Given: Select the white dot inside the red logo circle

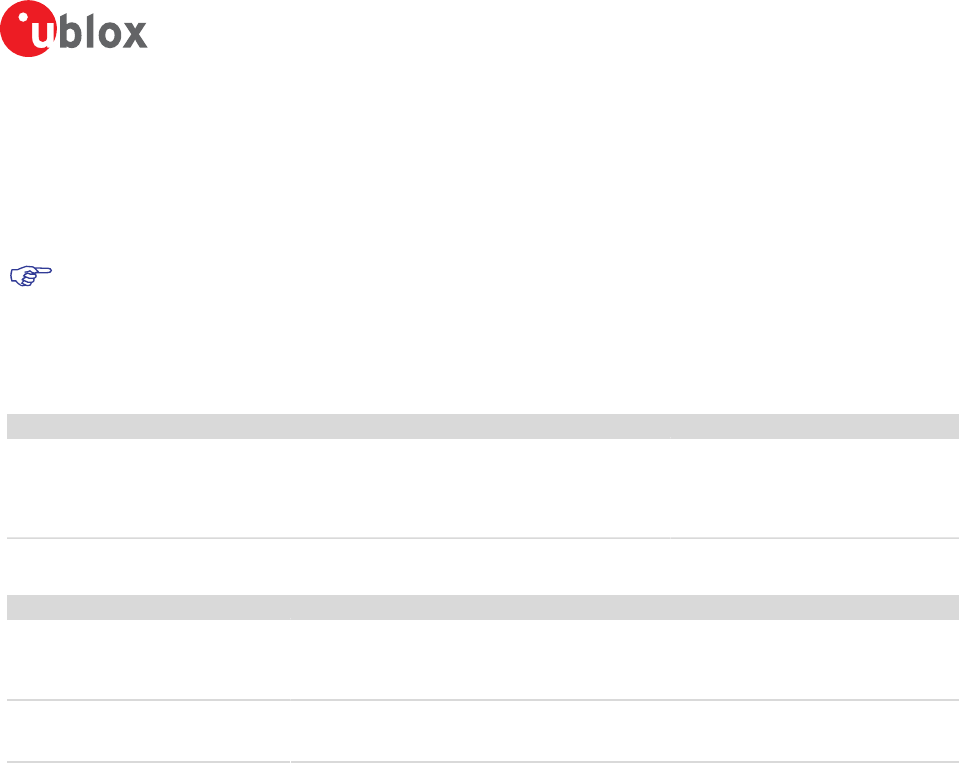Looking at the screenshot, I should point(23,17).
